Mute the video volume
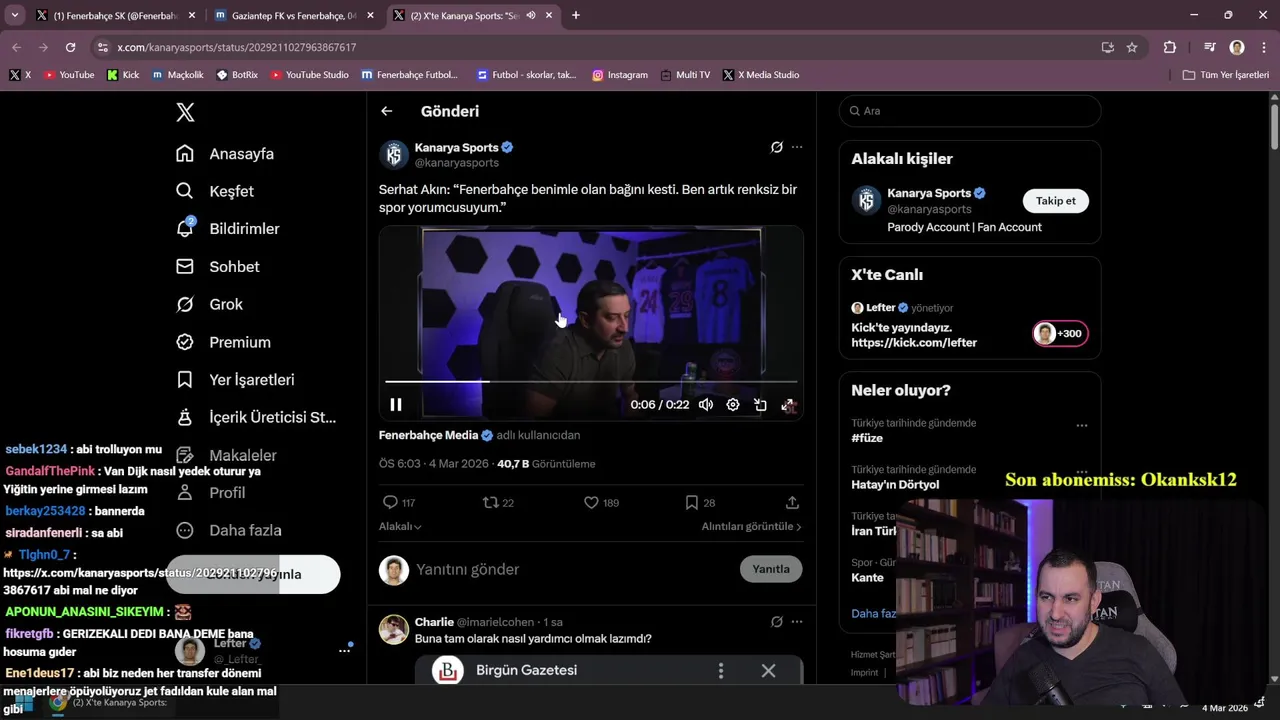Screen dimensions: 1280x720 click(706, 405)
